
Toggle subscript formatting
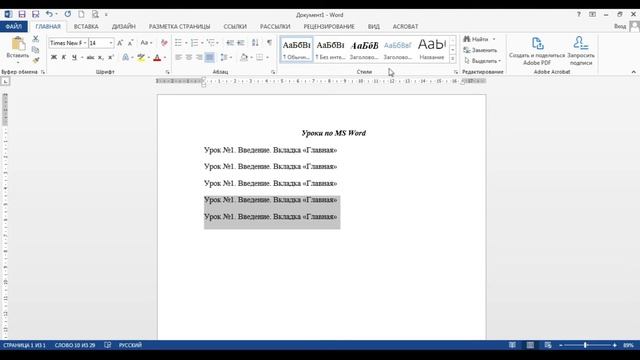tap(101, 58)
